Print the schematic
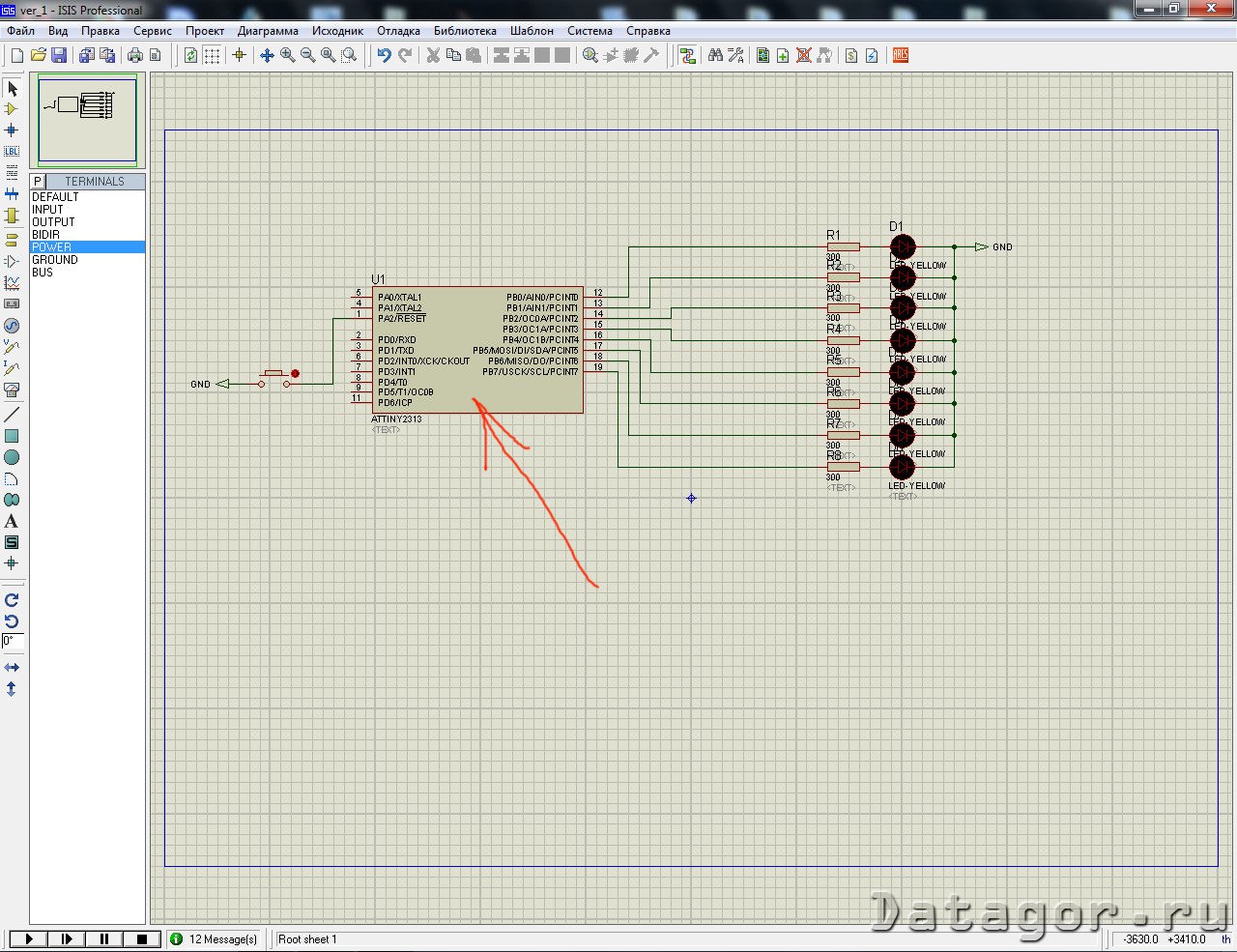This screenshot has width=1237, height=952. tap(135, 56)
